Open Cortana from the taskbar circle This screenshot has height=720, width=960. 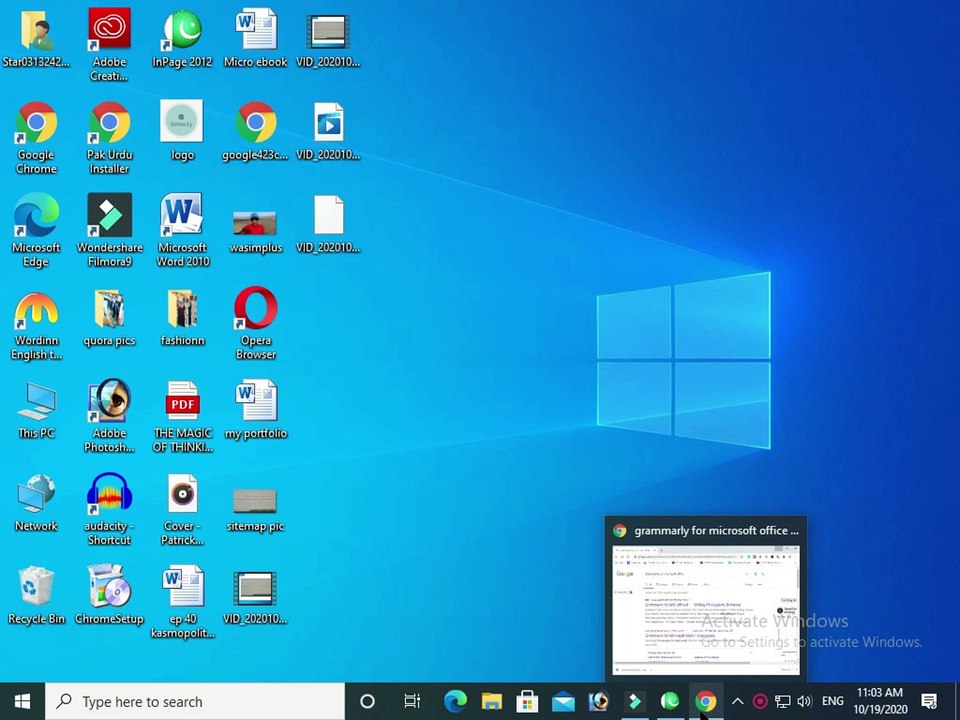coord(367,702)
